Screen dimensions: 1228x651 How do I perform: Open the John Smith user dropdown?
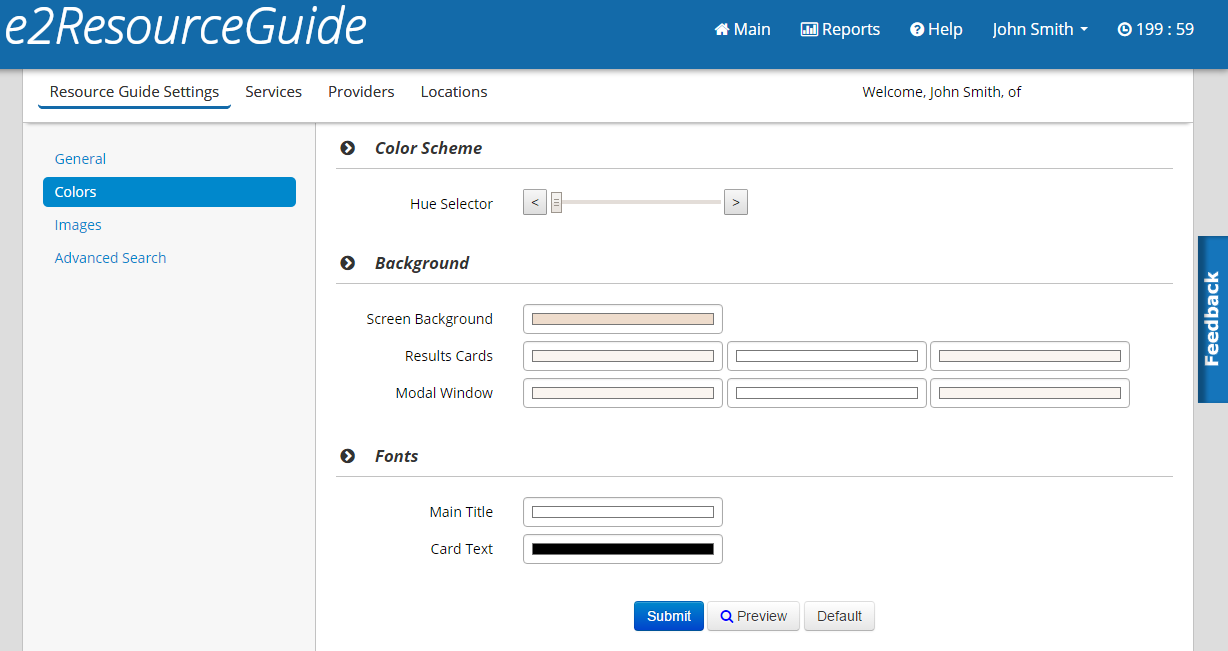(1039, 30)
